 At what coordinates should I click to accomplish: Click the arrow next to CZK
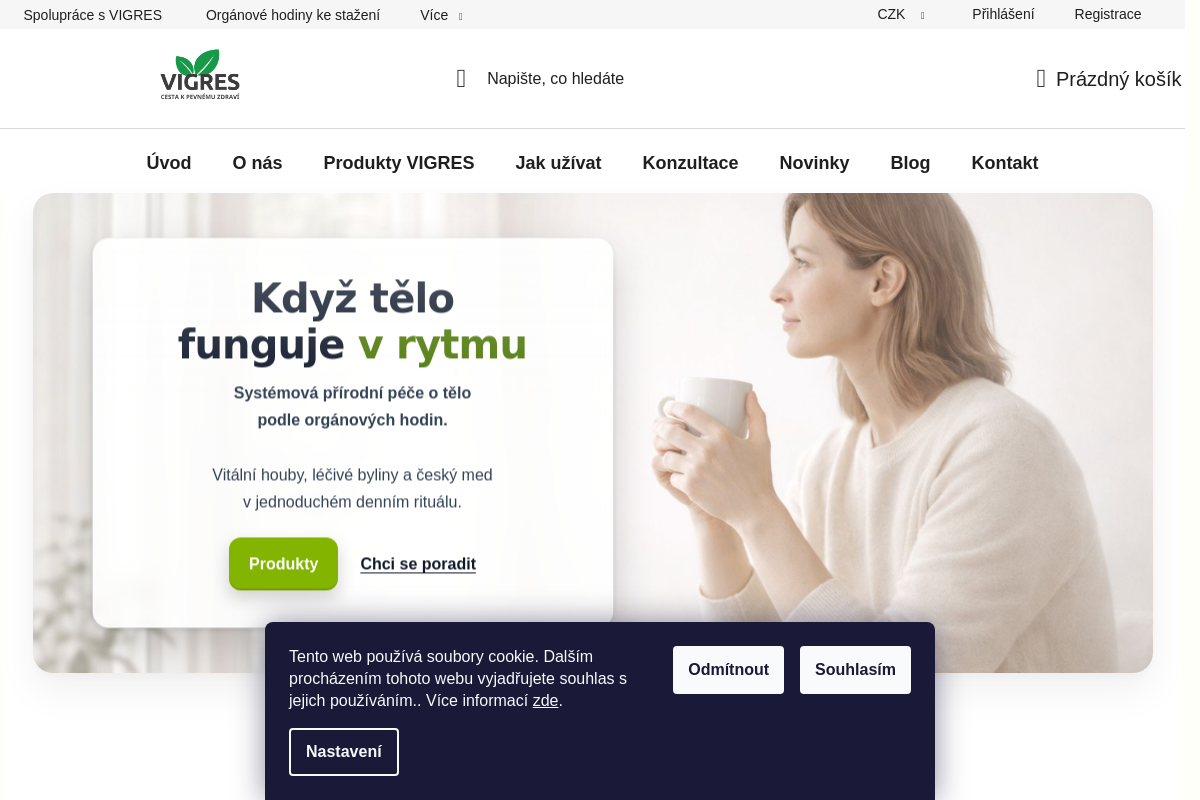click(x=923, y=15)
